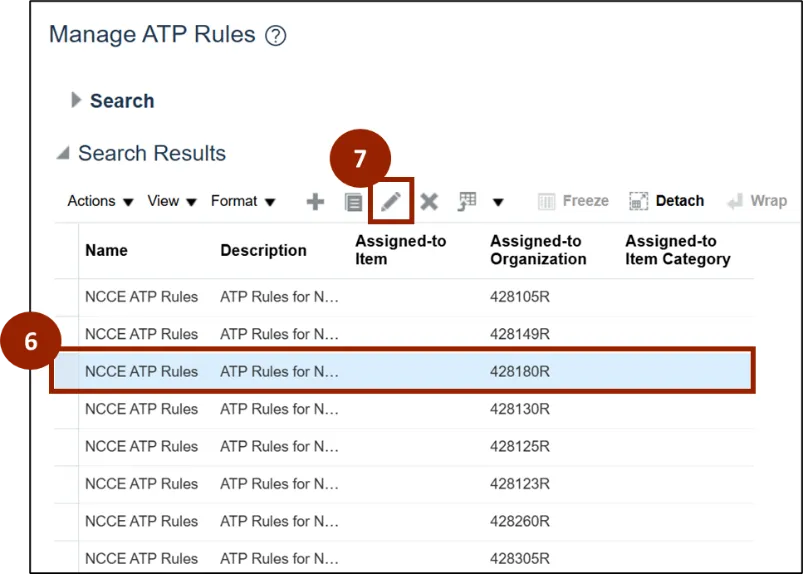Collapse the Search Results section
This screenshot has height=574, width=803.
(63, 154)
